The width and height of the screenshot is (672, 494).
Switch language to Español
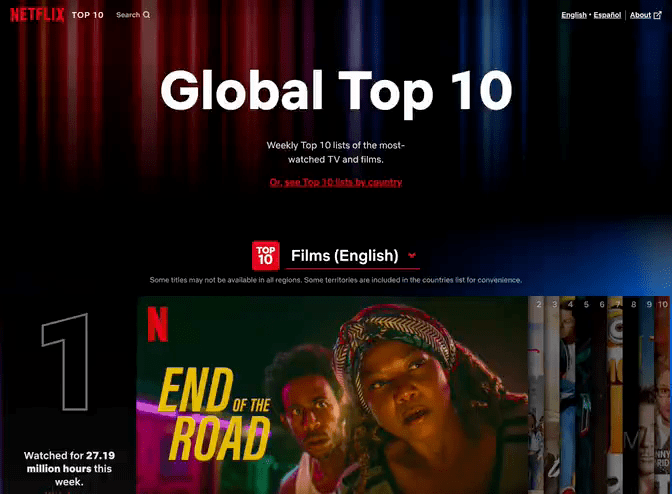tap(607, 15)
